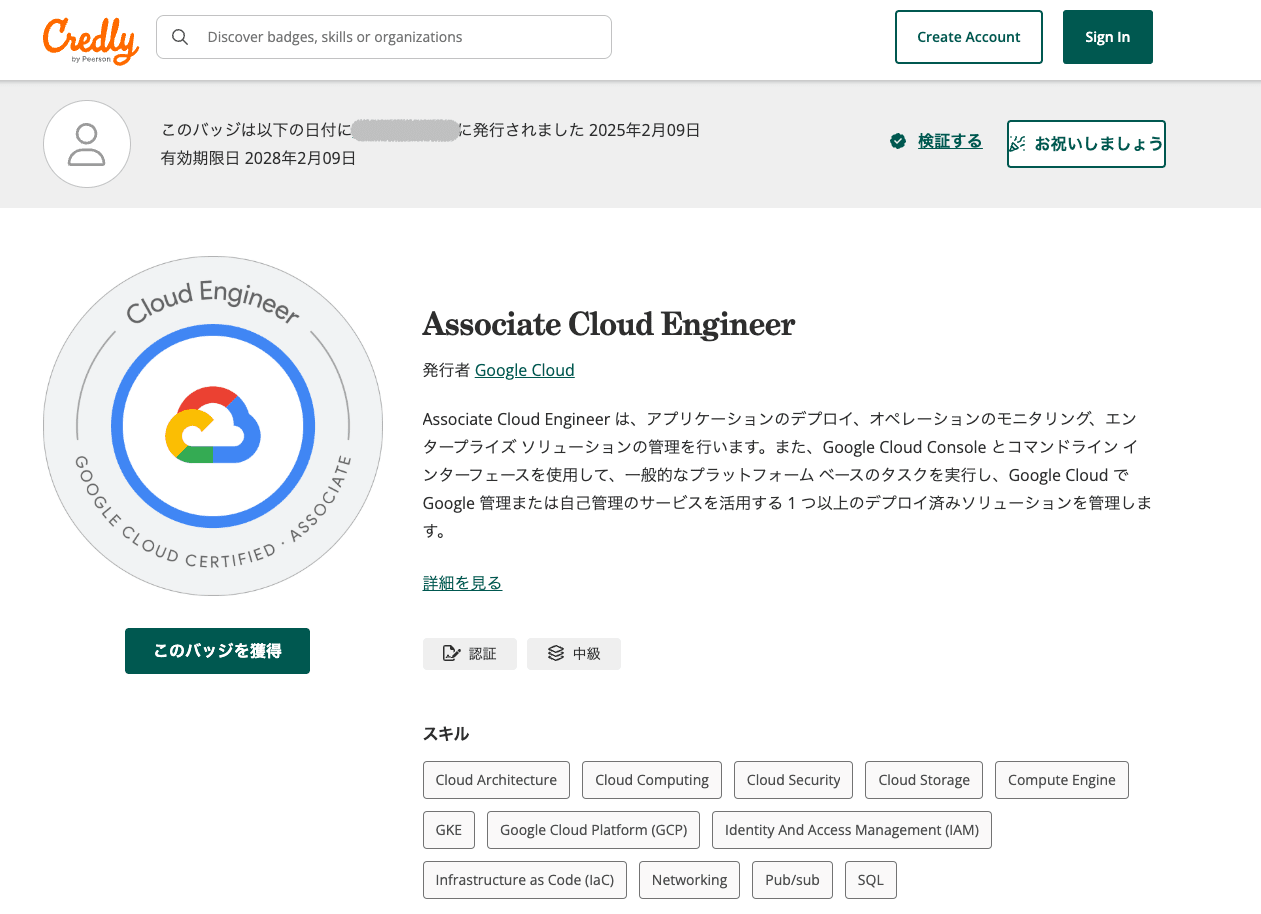The image size is (1261, 914).
Task: Click the profile avatar placeholder icon
Action: point(87,144)
